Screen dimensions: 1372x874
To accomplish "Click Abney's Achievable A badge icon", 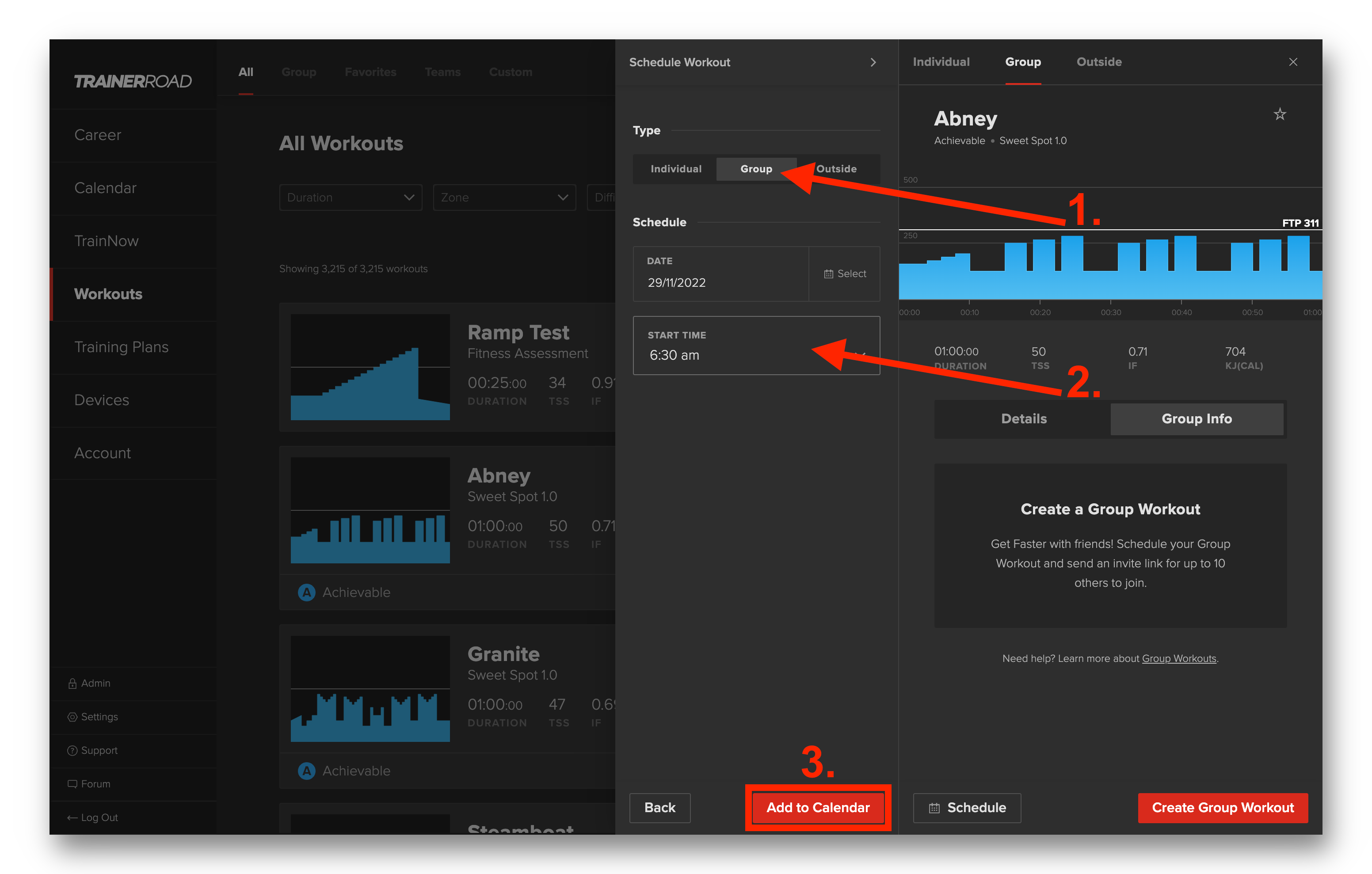I will [x=307, y=593].
